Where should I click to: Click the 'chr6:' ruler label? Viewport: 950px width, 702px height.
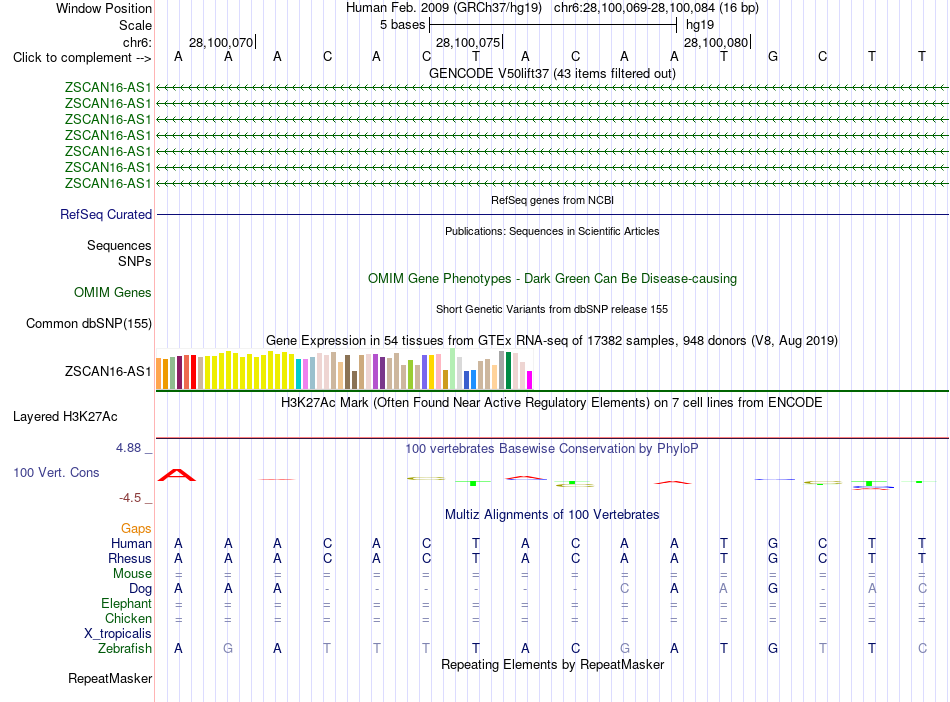point(137,42)
